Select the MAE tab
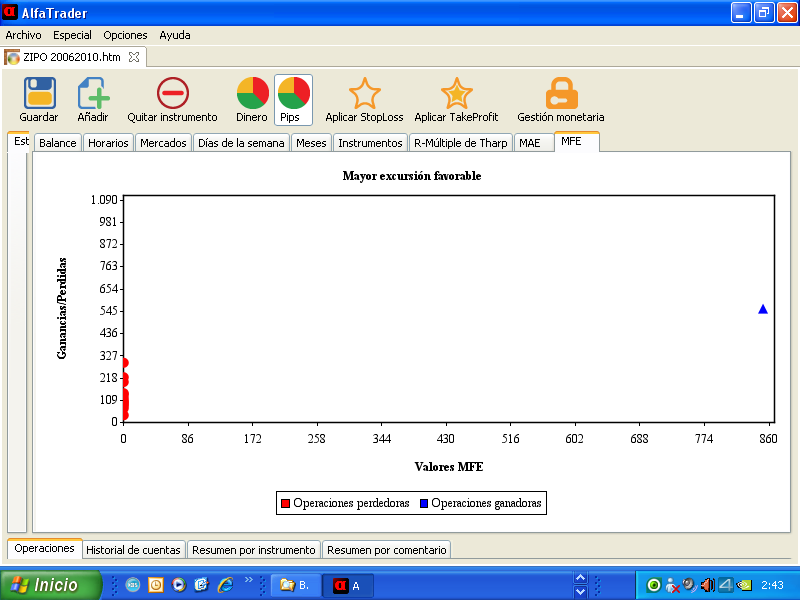This screenshot has height=600, width=800. [x=529, y=143]
